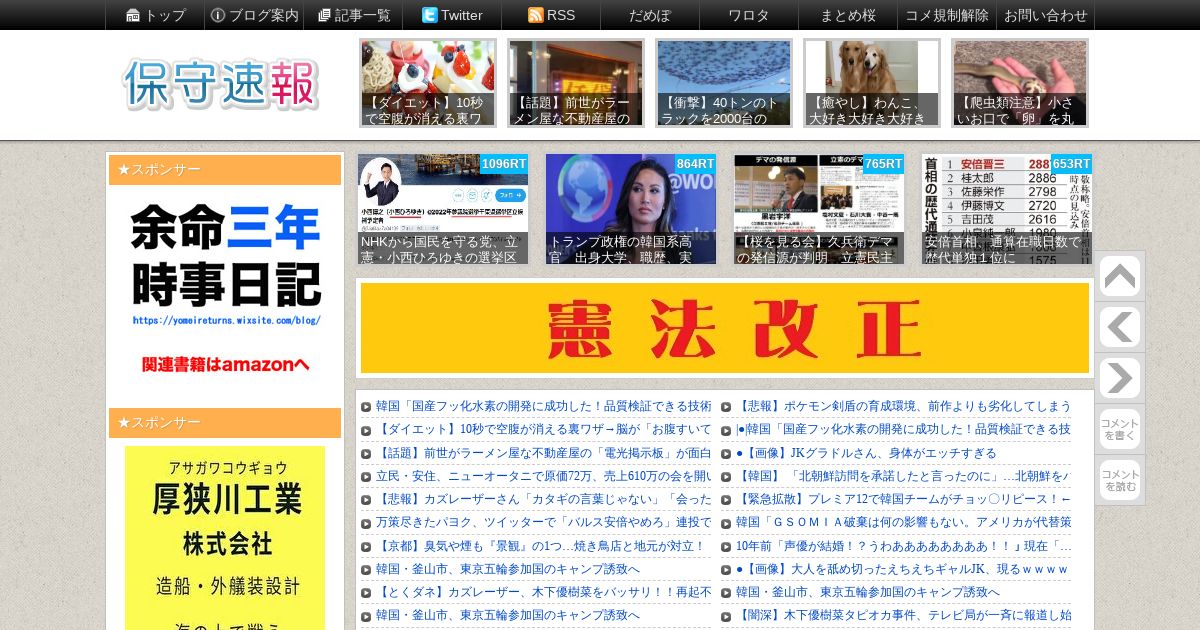Open まとめ桜 menu item
Screen dimensions: 1200x630
pos(847,15)
